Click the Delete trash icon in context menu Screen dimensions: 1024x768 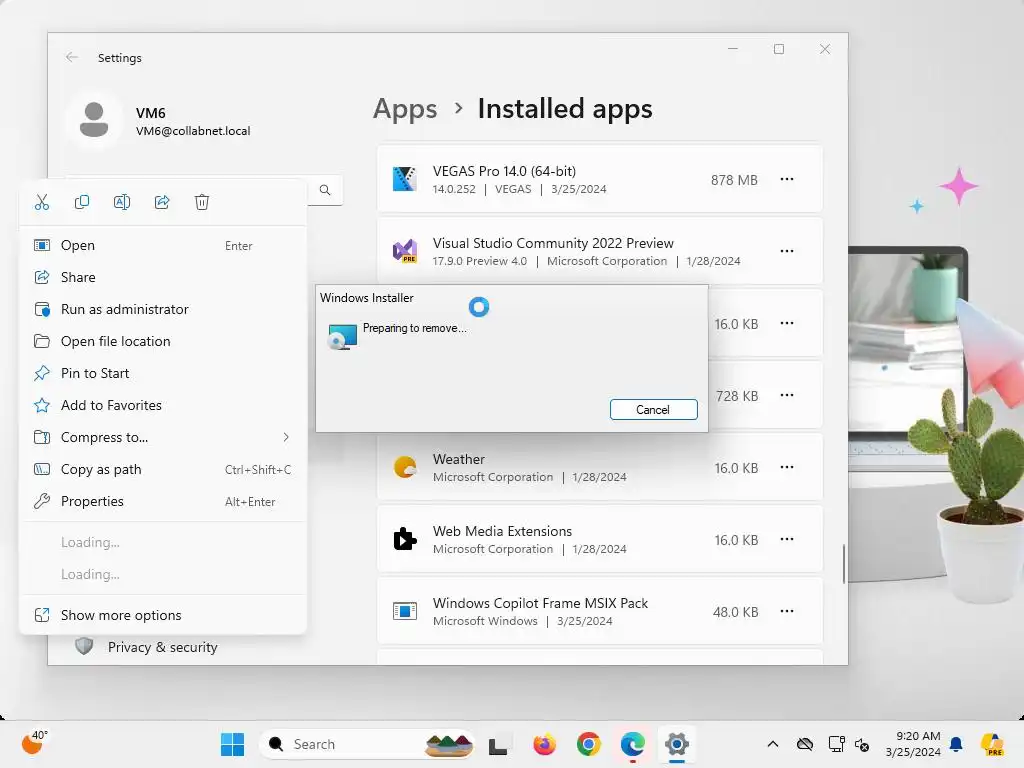point(202,202)
